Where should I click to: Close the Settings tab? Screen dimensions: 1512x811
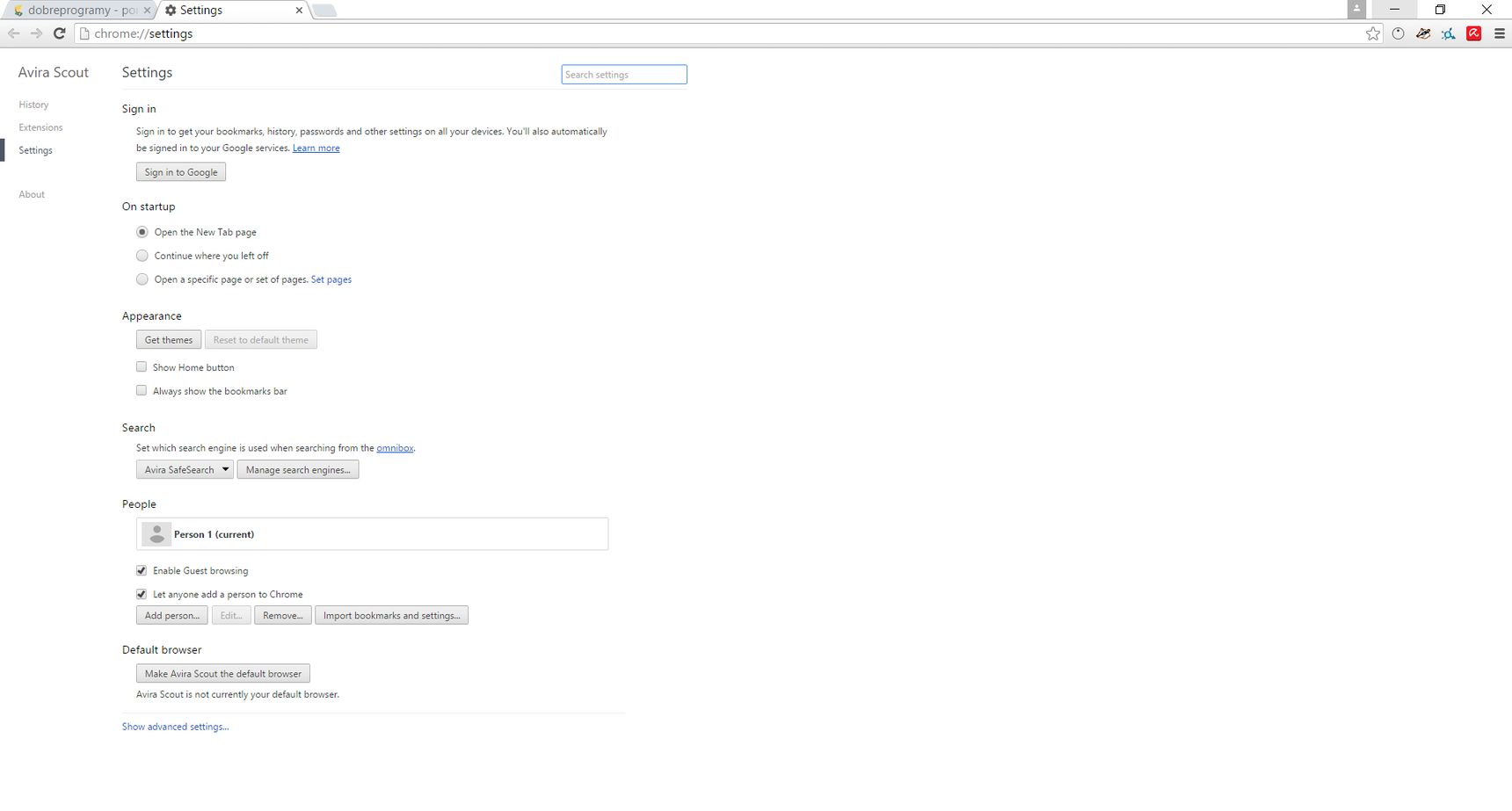[299, 11]
